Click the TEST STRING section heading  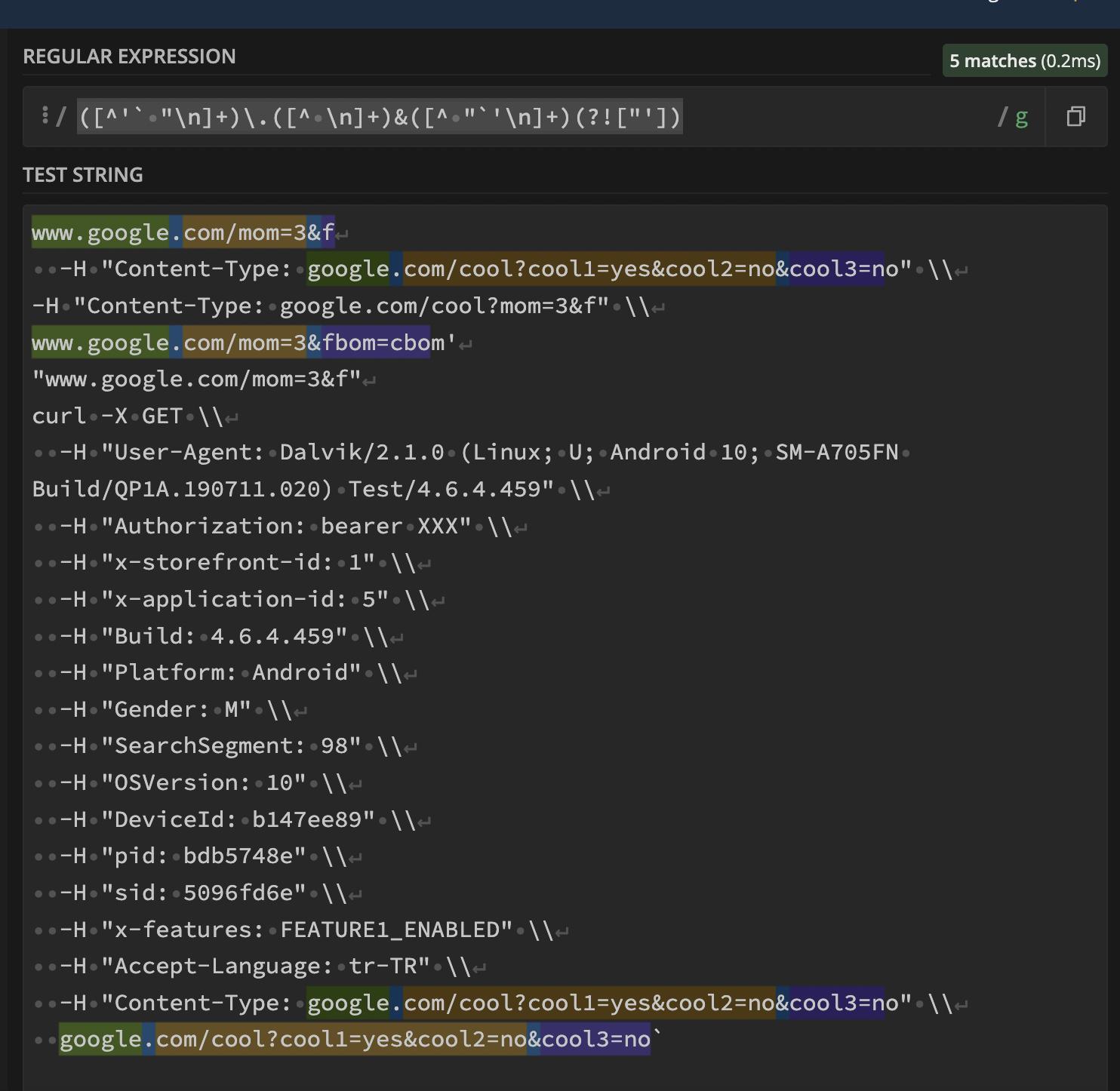(x=83, y=175)
